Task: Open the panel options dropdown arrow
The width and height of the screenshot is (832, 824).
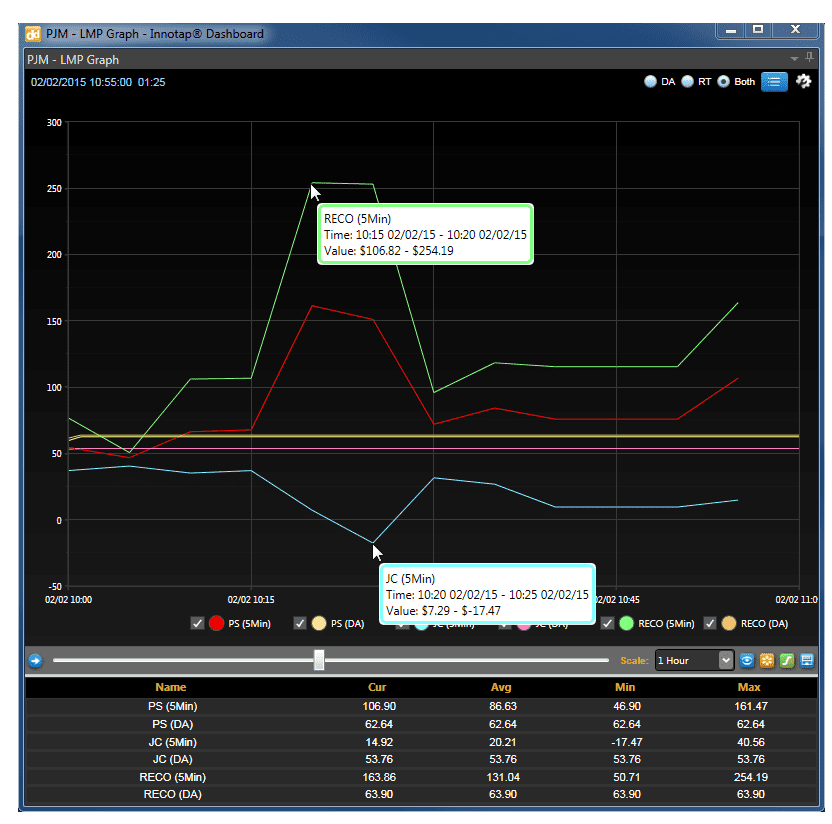Action: 794,58
